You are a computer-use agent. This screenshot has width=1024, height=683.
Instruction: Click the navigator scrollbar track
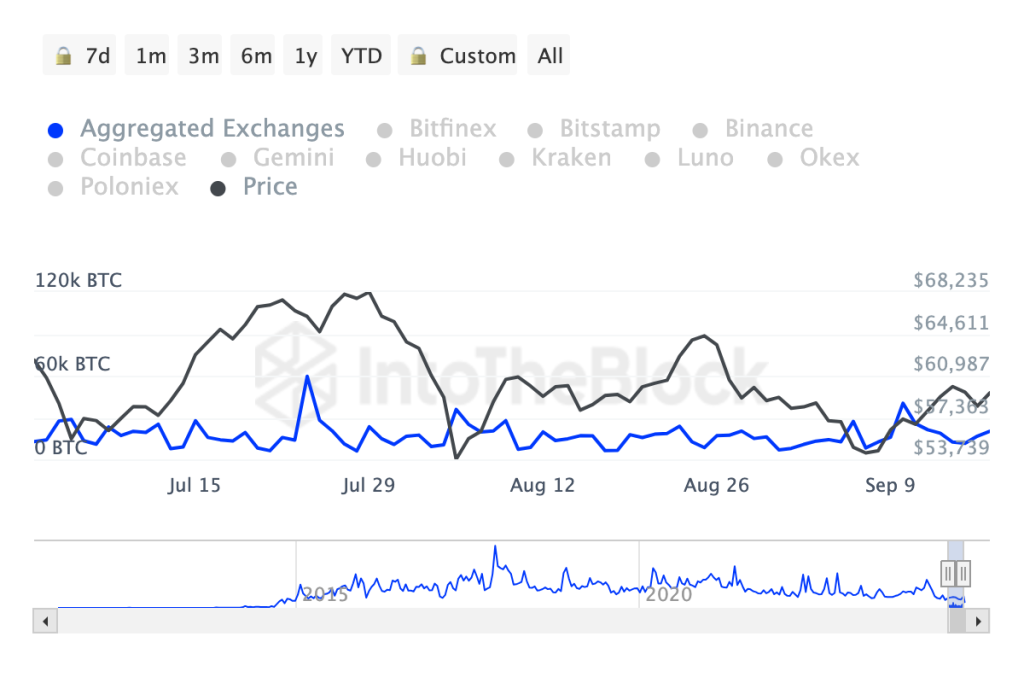click(x=500, y=621)
